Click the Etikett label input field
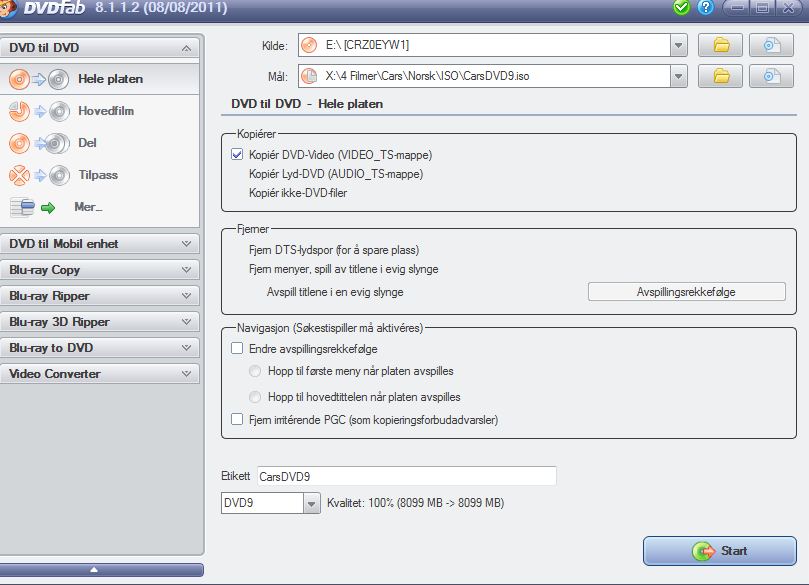 click(407, 476)
